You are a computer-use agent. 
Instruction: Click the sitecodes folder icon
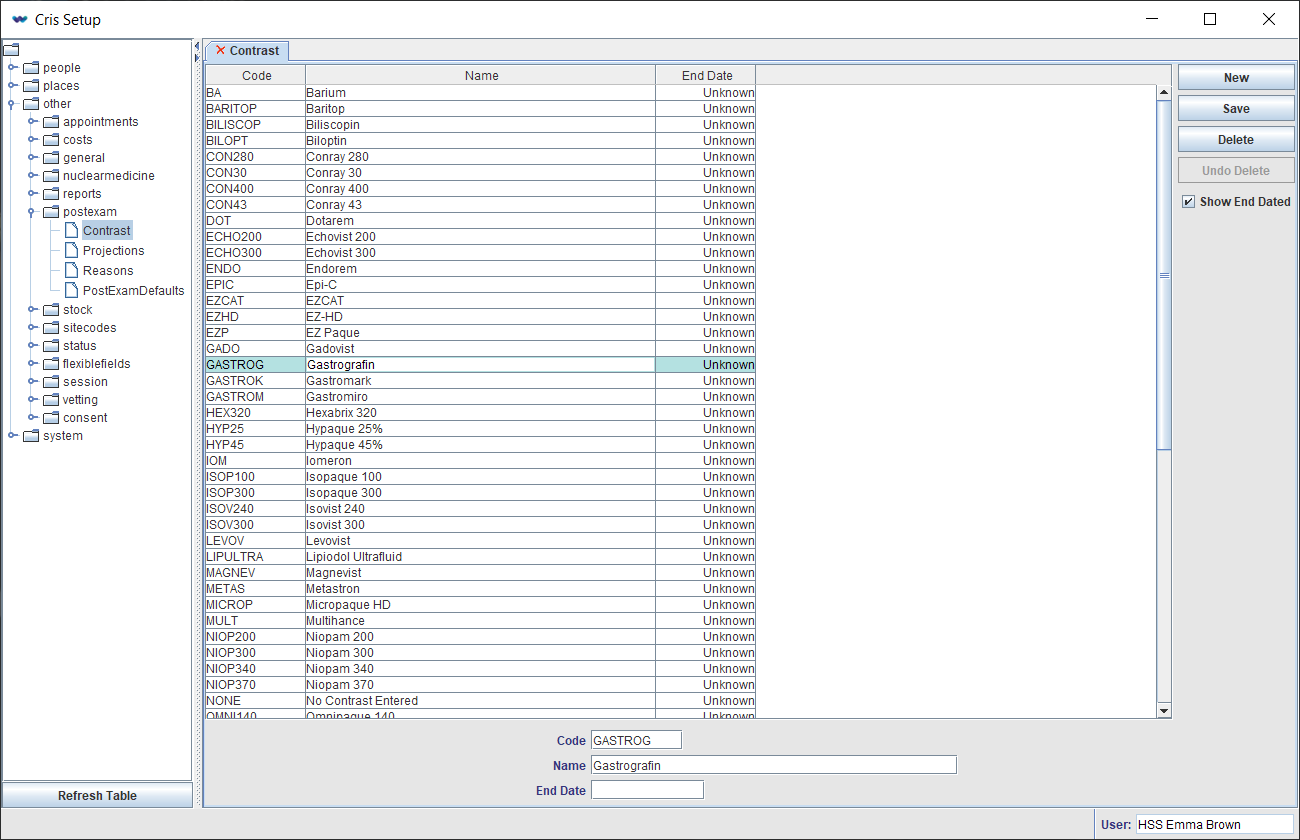pyautogui.click(x=51, y=328)
